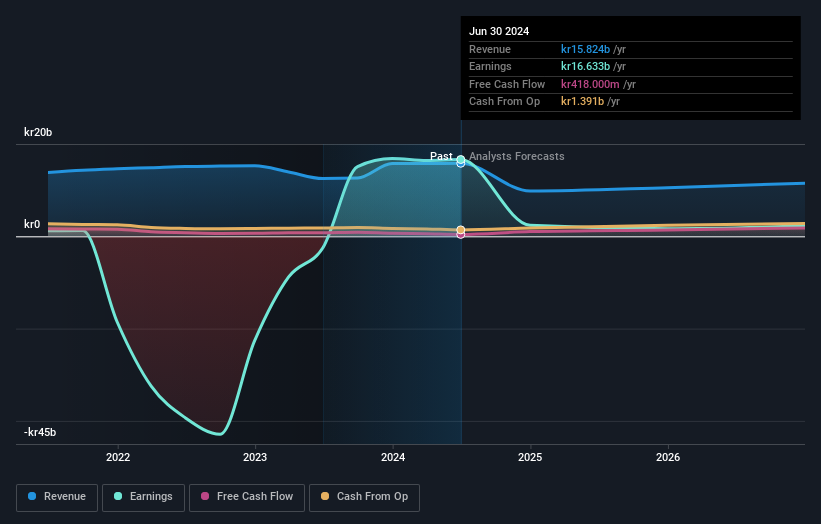
Task: Select the pink Free Cash Flow data point marker
Action: tap(461, 235)
